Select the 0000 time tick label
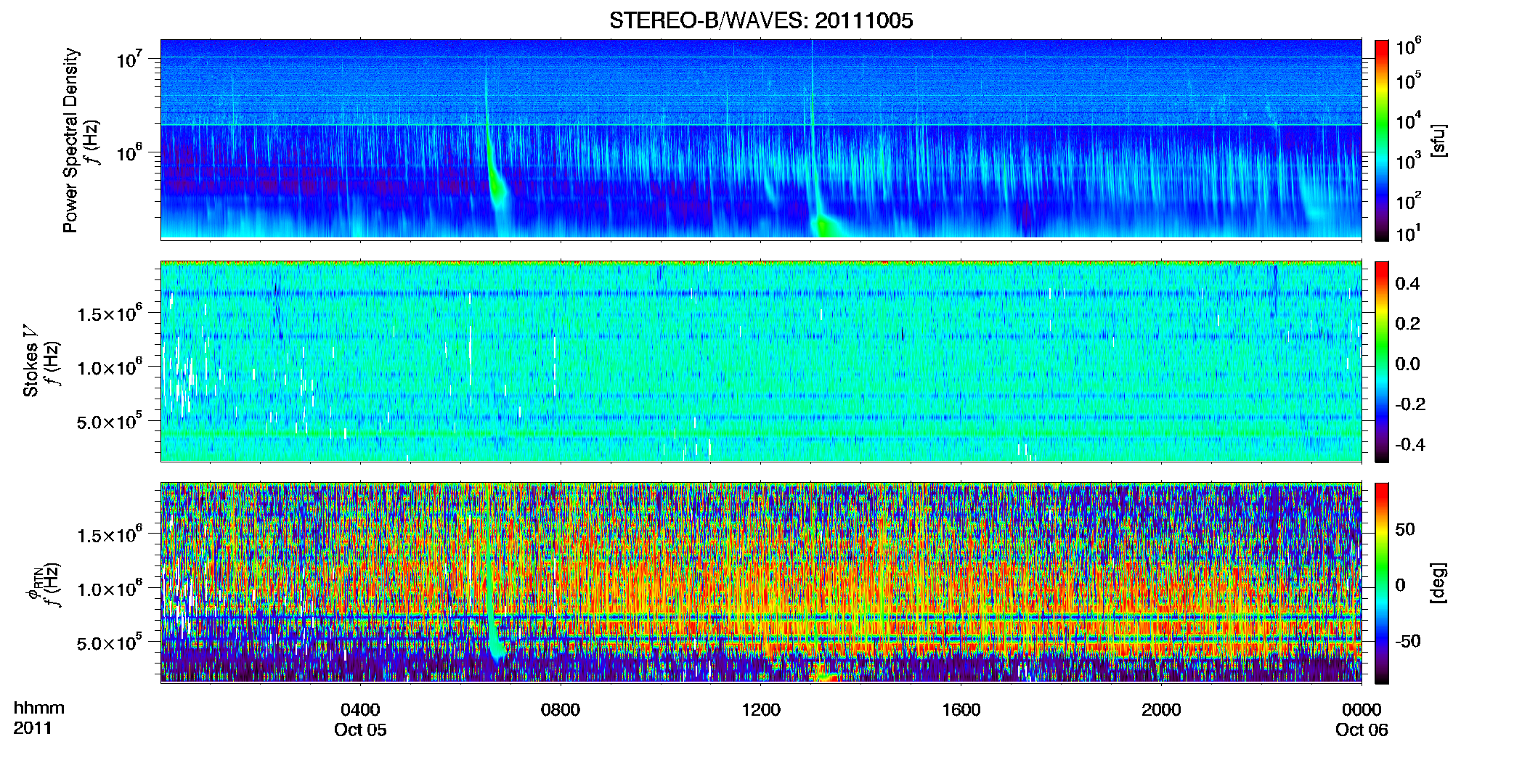This screenshot has width=1522, height=784. tap(1362, 710)
